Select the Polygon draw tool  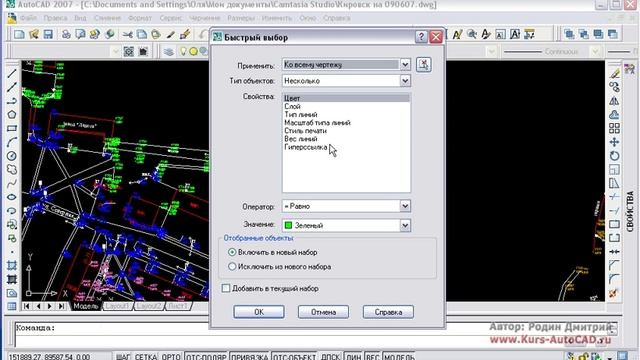click(11, 115)
